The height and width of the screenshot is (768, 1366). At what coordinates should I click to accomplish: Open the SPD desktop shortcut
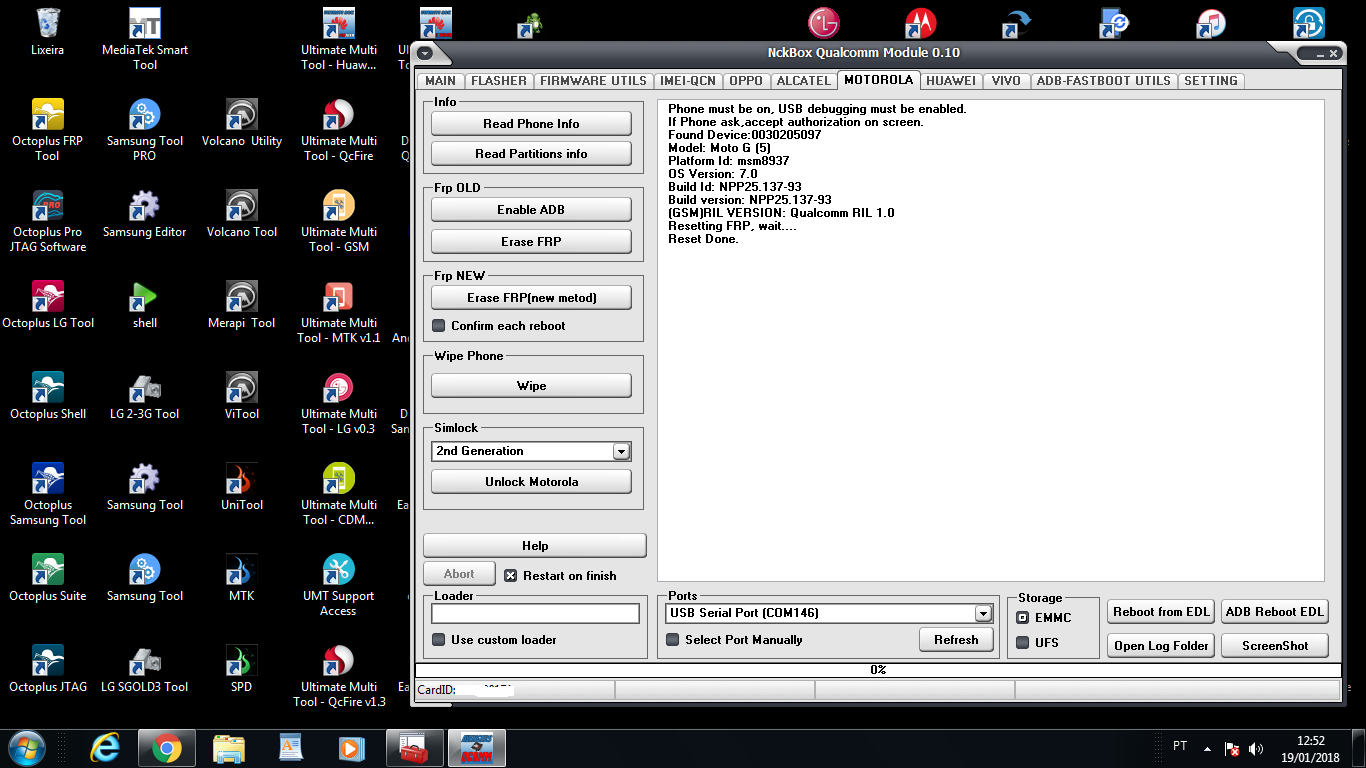242,669
